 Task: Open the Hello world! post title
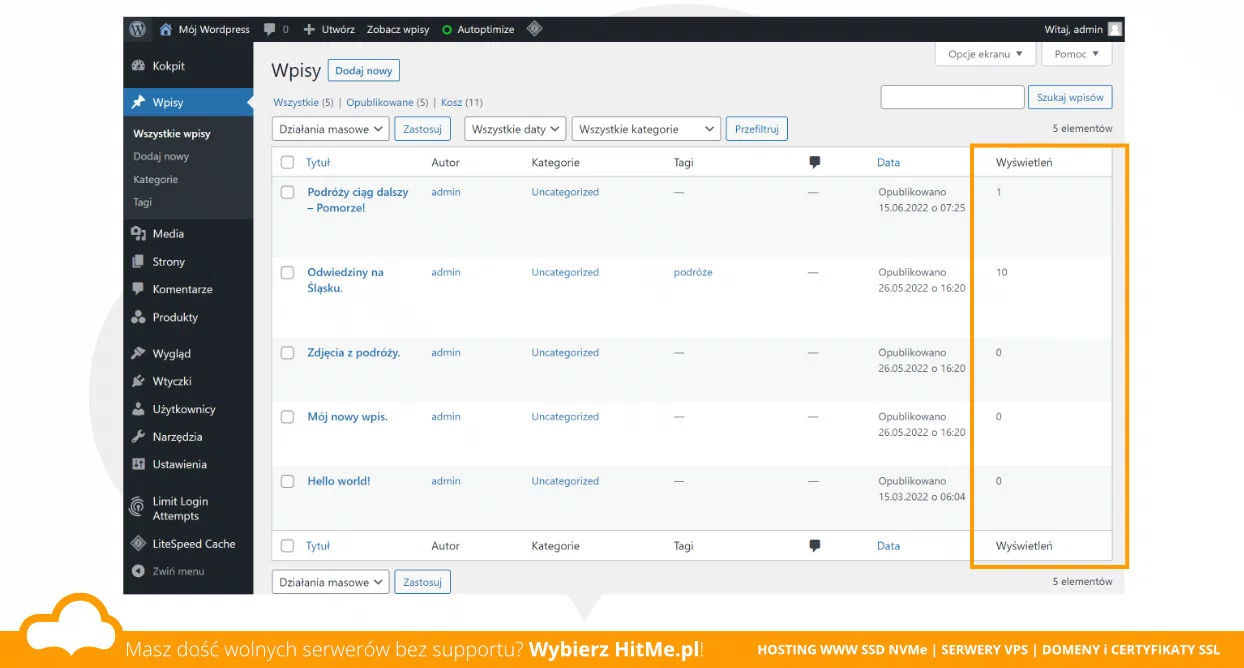339,481
